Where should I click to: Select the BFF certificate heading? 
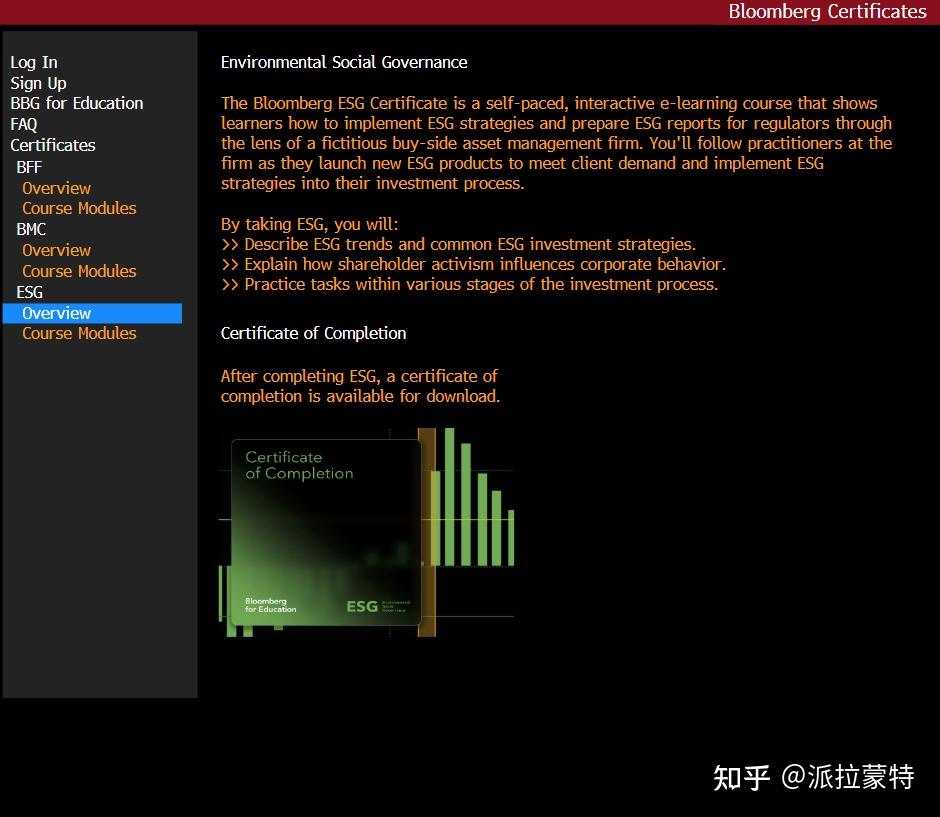[29, 167]
